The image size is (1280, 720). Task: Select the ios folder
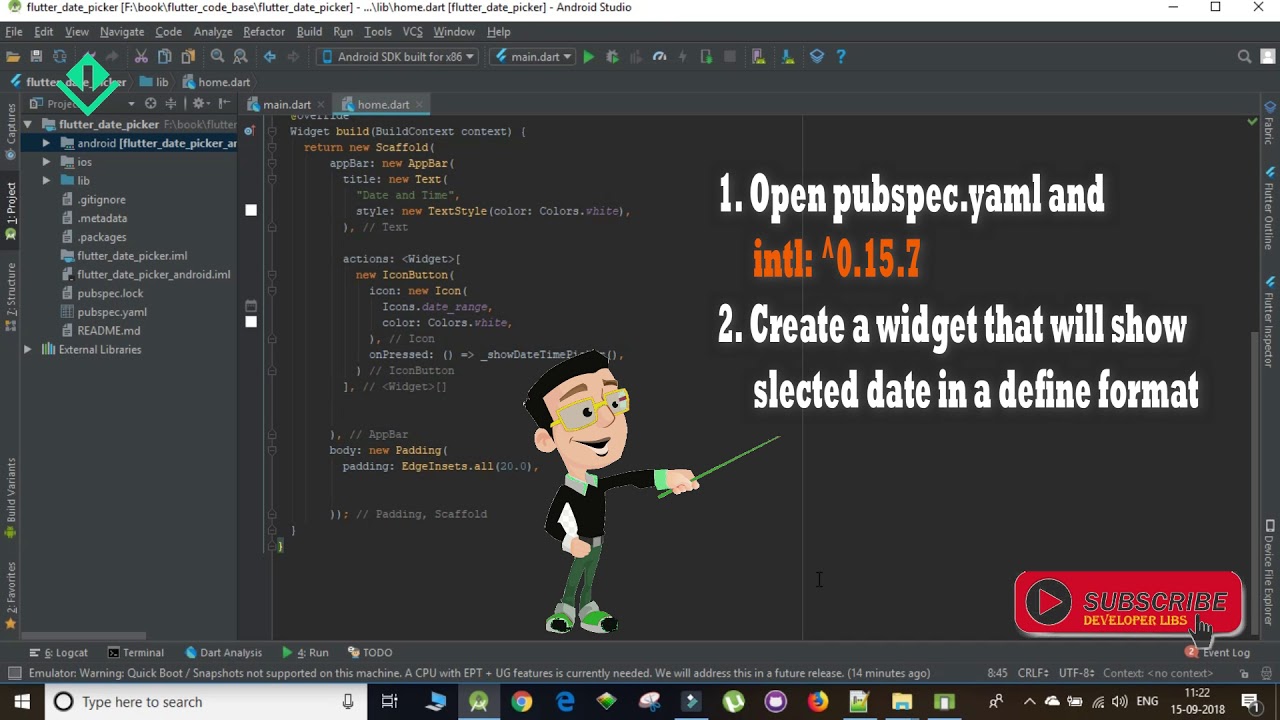tap(84, 162)
